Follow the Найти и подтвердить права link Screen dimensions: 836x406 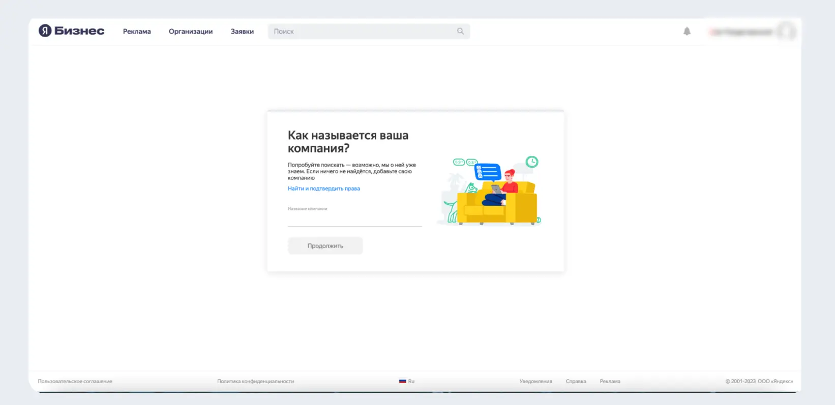click(x=324, y=189)
